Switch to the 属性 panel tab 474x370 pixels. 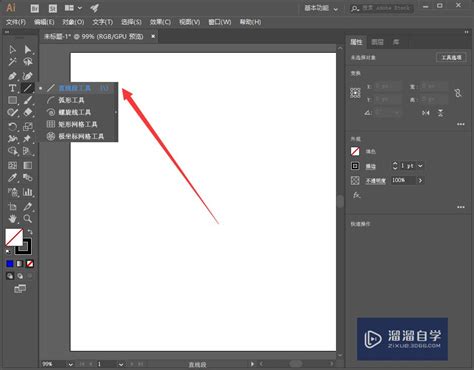point(356,42)
